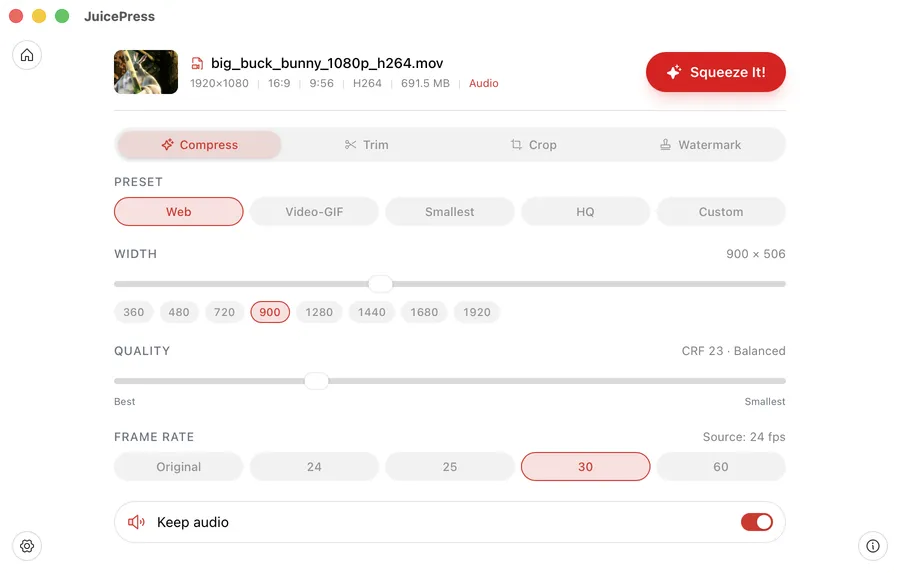Click the Quality slider handle
The image size is (900, 573).
point(316,381)
